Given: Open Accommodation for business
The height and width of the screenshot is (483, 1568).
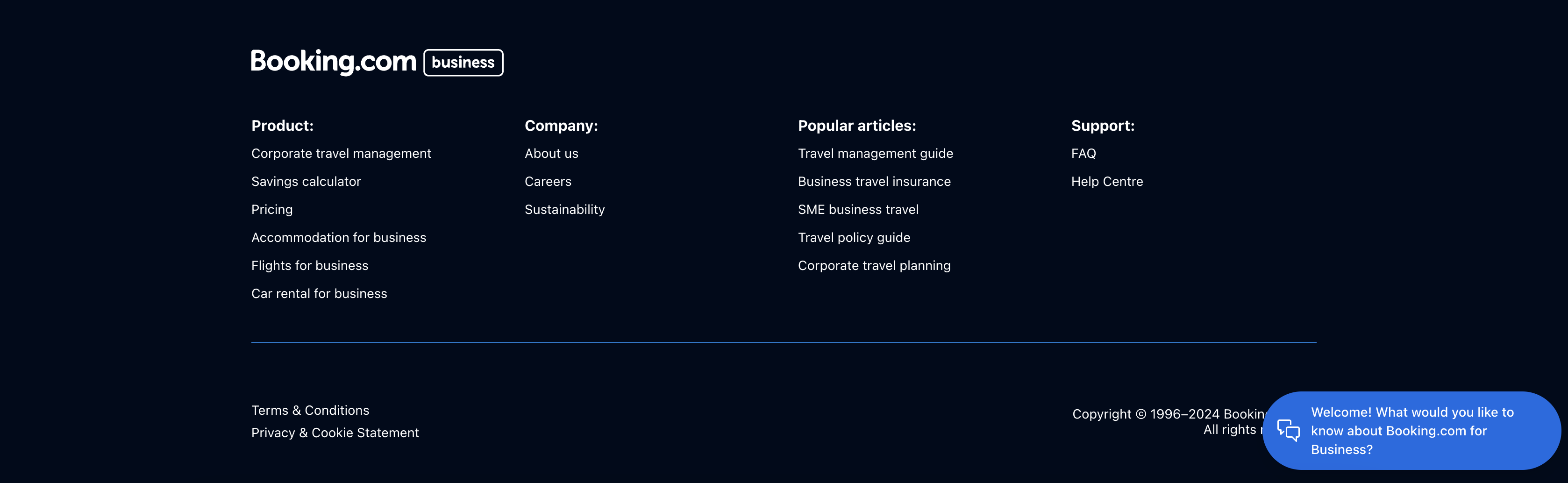Looking at the screenshot, I should click(338, 237).
